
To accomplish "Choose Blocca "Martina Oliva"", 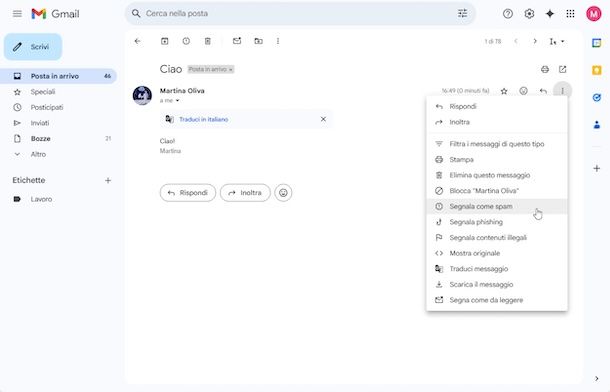I will 497,191.
